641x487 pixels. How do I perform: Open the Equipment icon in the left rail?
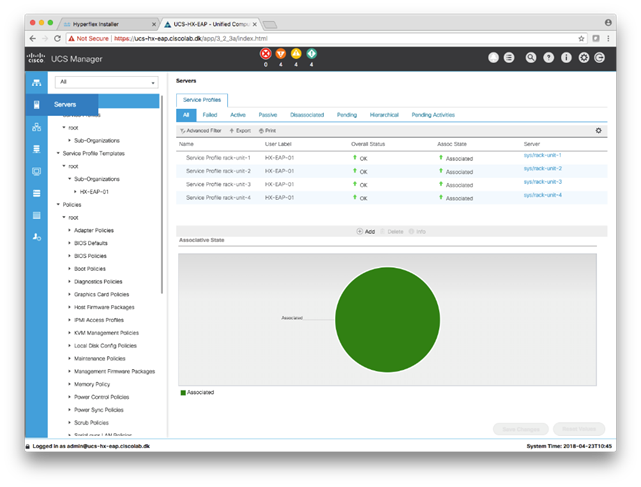(36, 83)
